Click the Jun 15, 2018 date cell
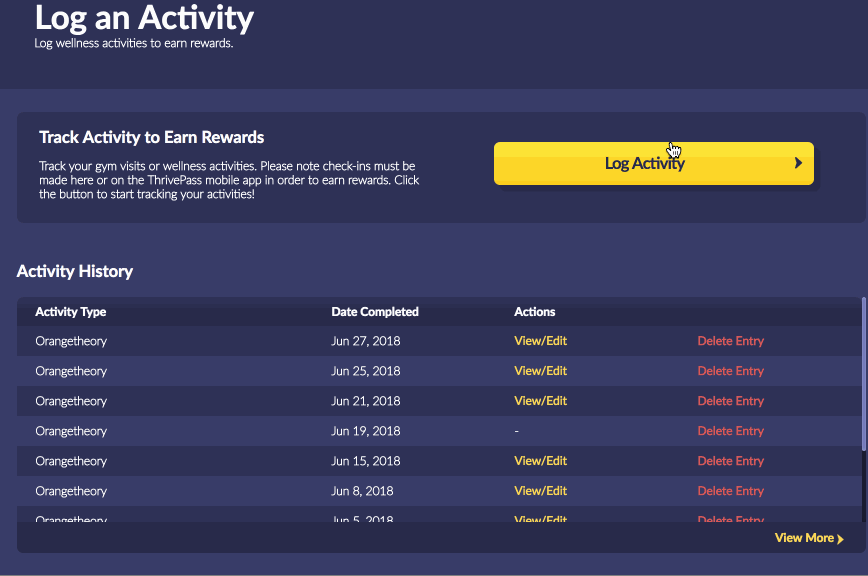868x576 pixels. [365, 461]
